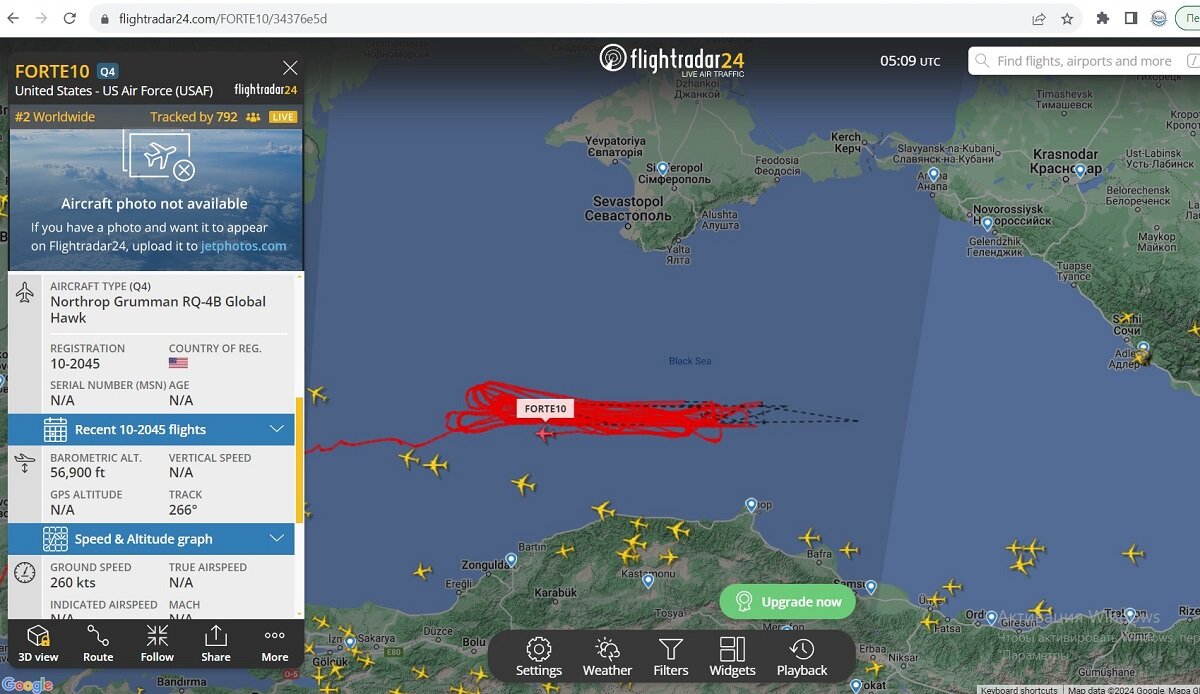Click the Upgrade now button

coord(788,602)
